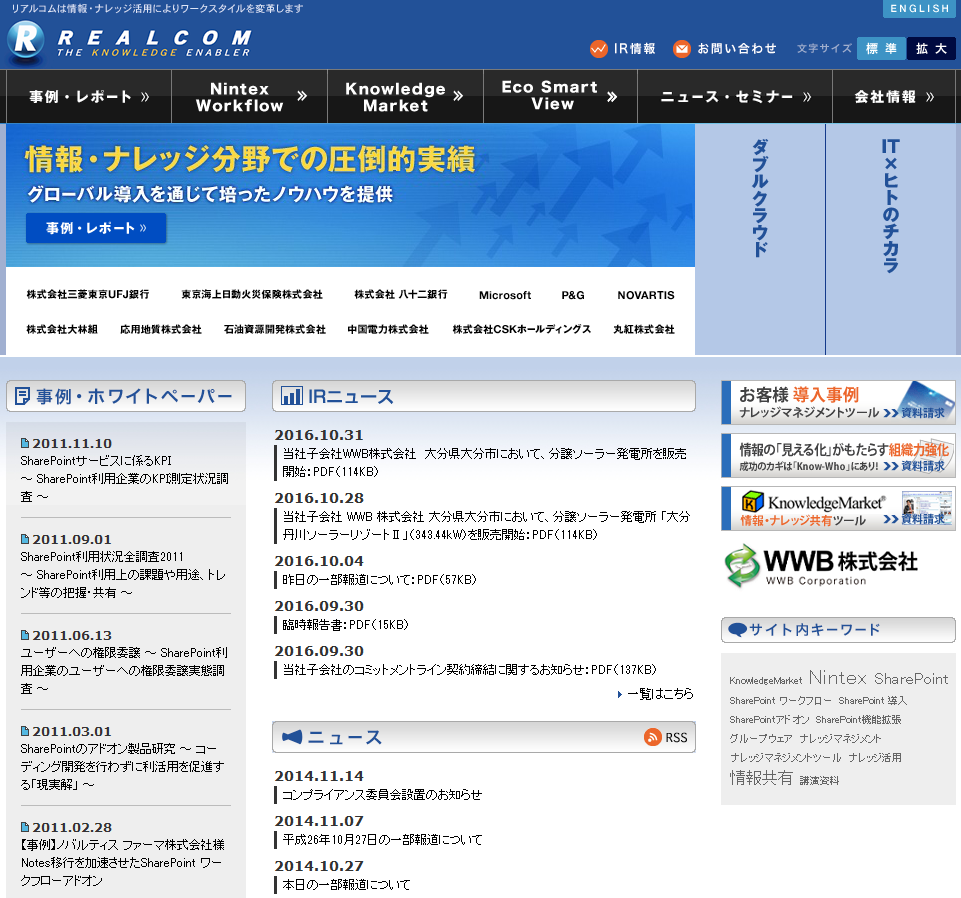This screenshot has width=961, height=898.
Task: Click the ナレッジマネジメントツール keyword tag
Action: [785, 758]
